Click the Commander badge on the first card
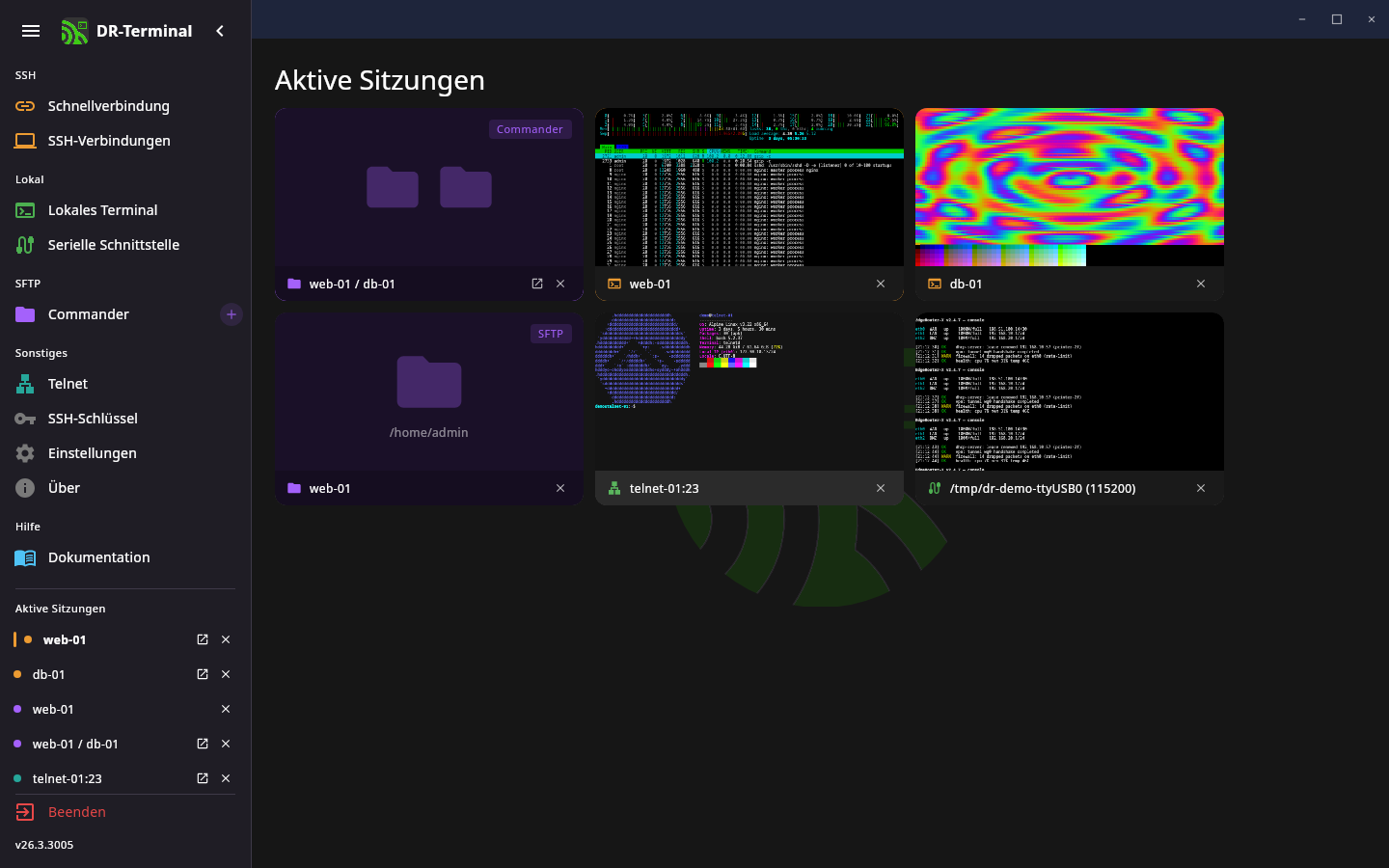The width and height of the screenshot is (1389, 868). pyautogui.click(x=530, y=129)
